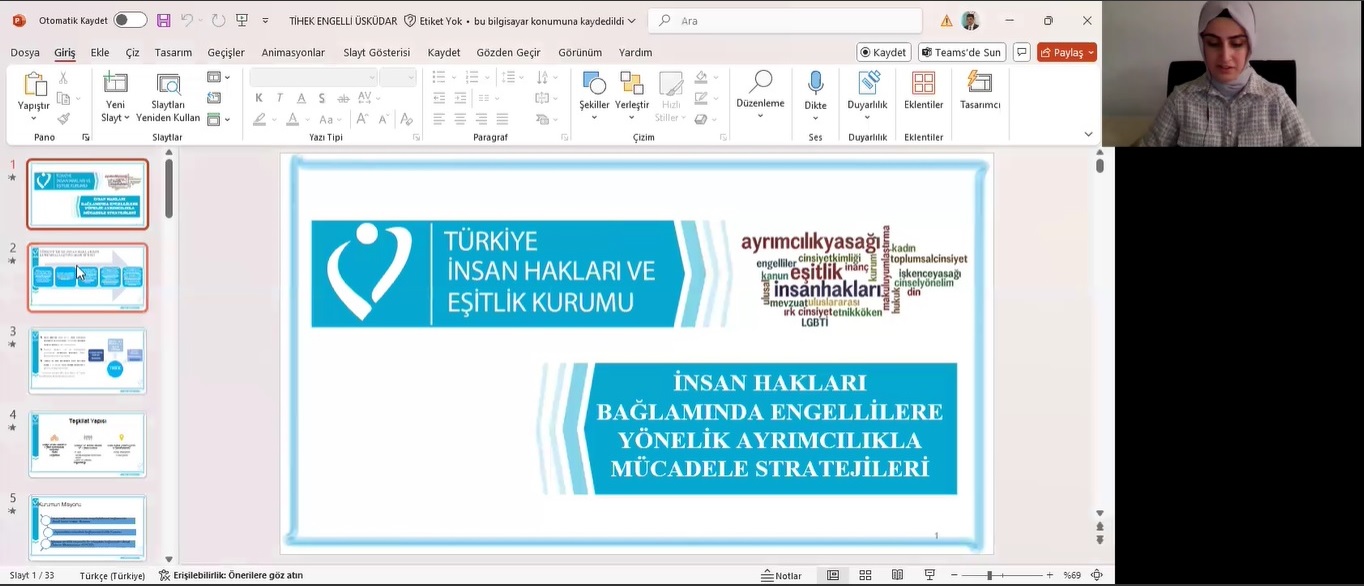Switch to the Geçişler tab

[x=226, y=52]
